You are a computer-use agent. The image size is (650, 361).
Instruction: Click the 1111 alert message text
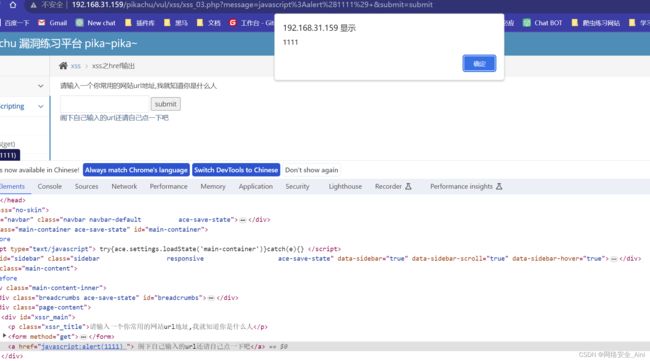(x=290, y=42)
